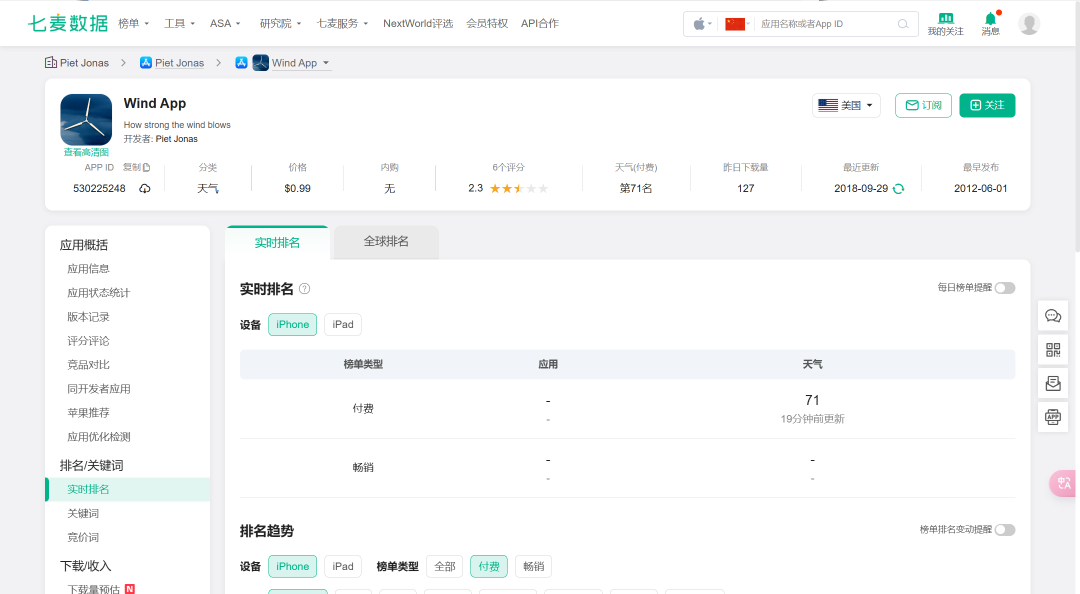Screen dimensions: 1080x594
Task: Expand 研究院 menu
Action: (x=280, y=23)
